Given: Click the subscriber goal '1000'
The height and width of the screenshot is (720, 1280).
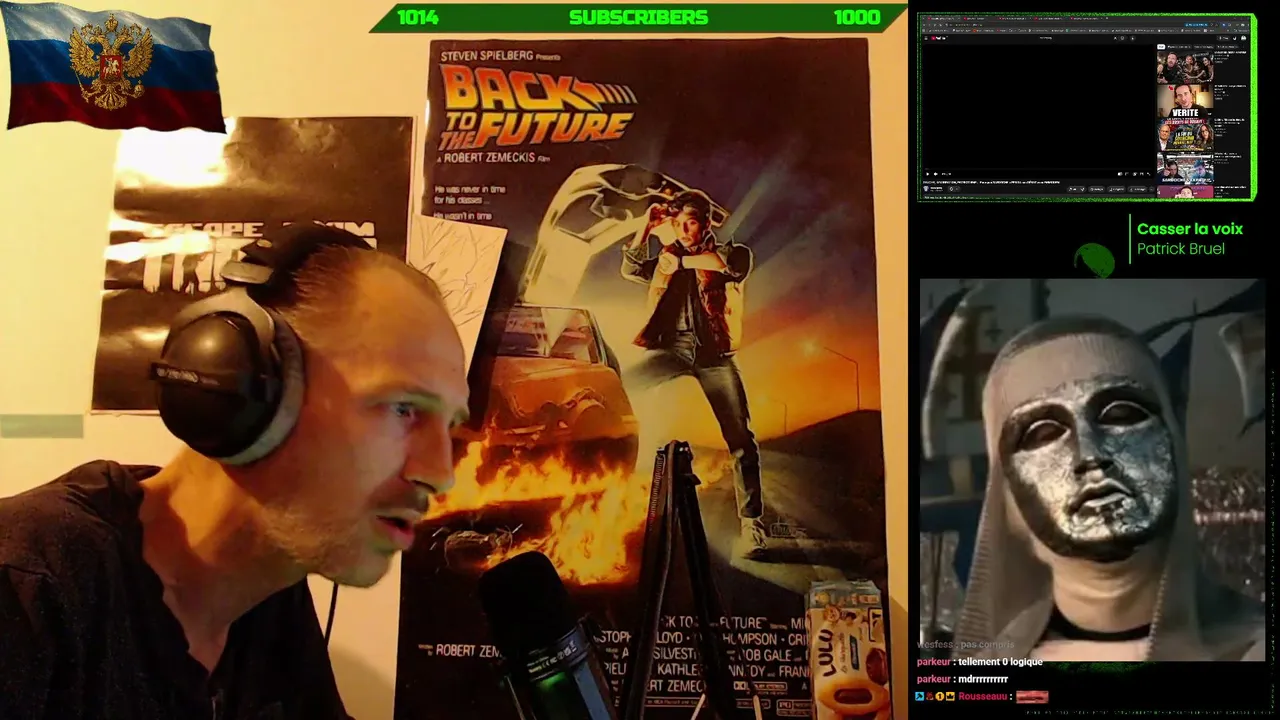Looking at the screenshot, I should 857,17.
